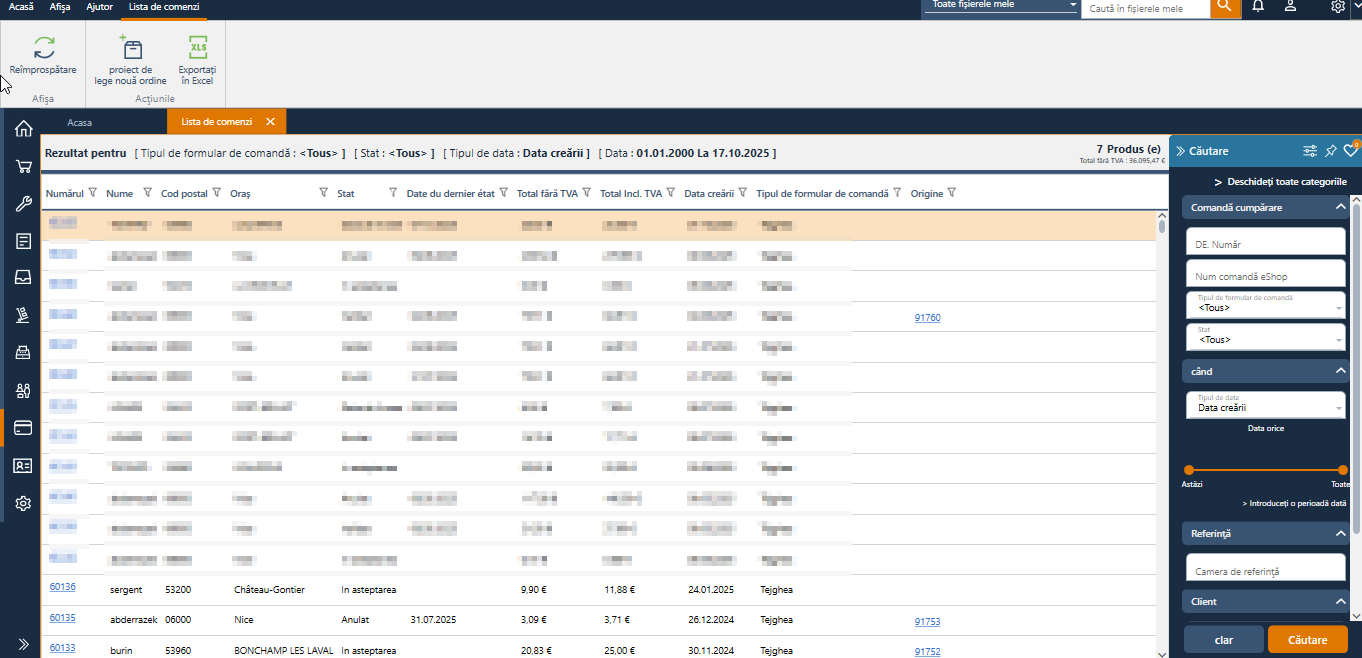Filter the Total fără TVA column
The height and width of the screenshot is (658, 1362).
coord(587,193)
